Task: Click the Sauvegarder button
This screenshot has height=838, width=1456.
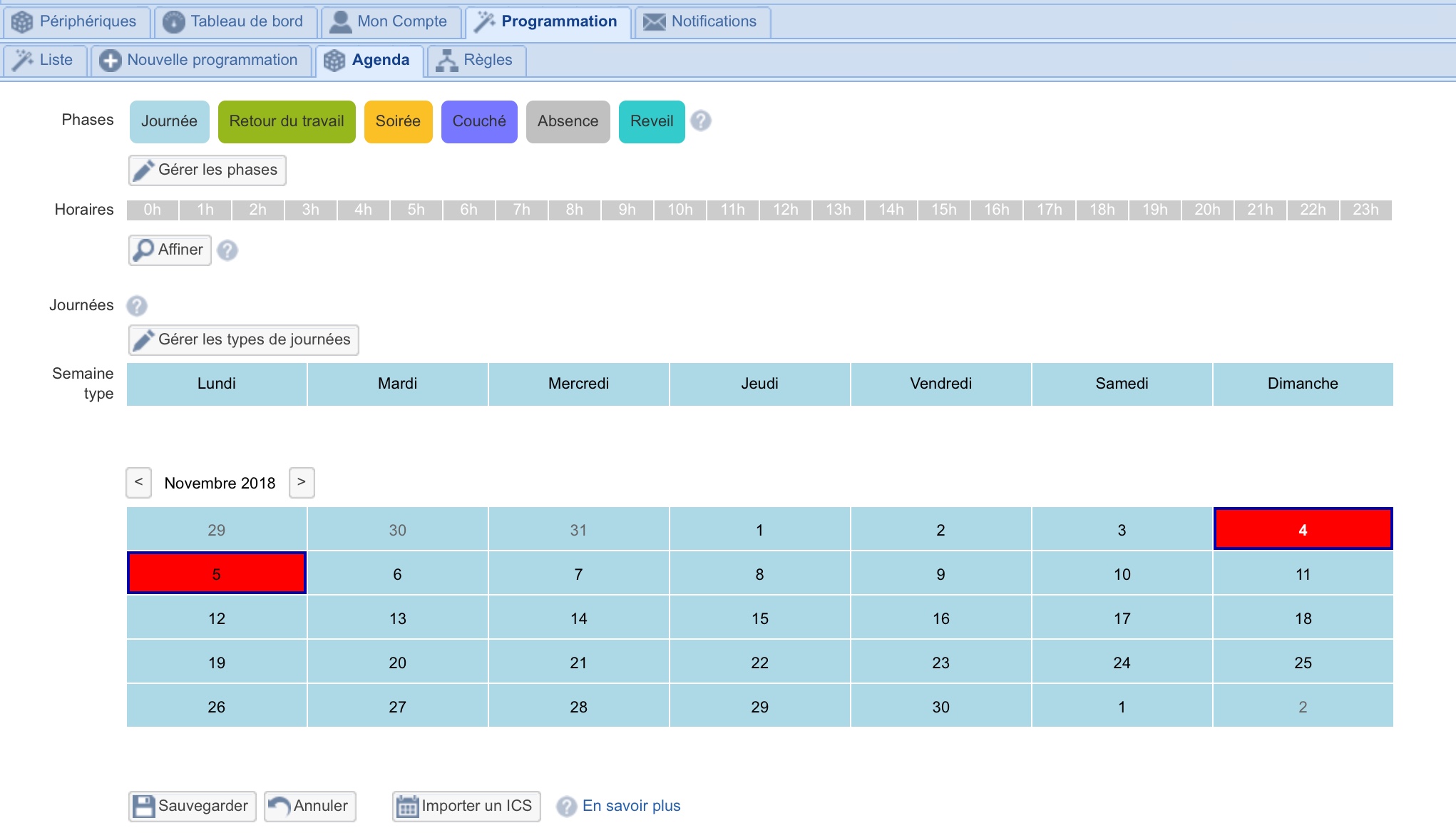Action: (x=193, y=807)
